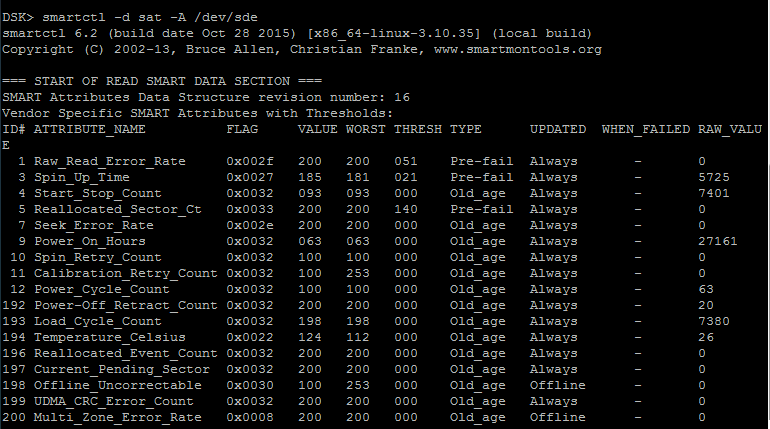770x429 pixels.
Task: Click the smartctl command line text
Action: (x=150, y=17)
